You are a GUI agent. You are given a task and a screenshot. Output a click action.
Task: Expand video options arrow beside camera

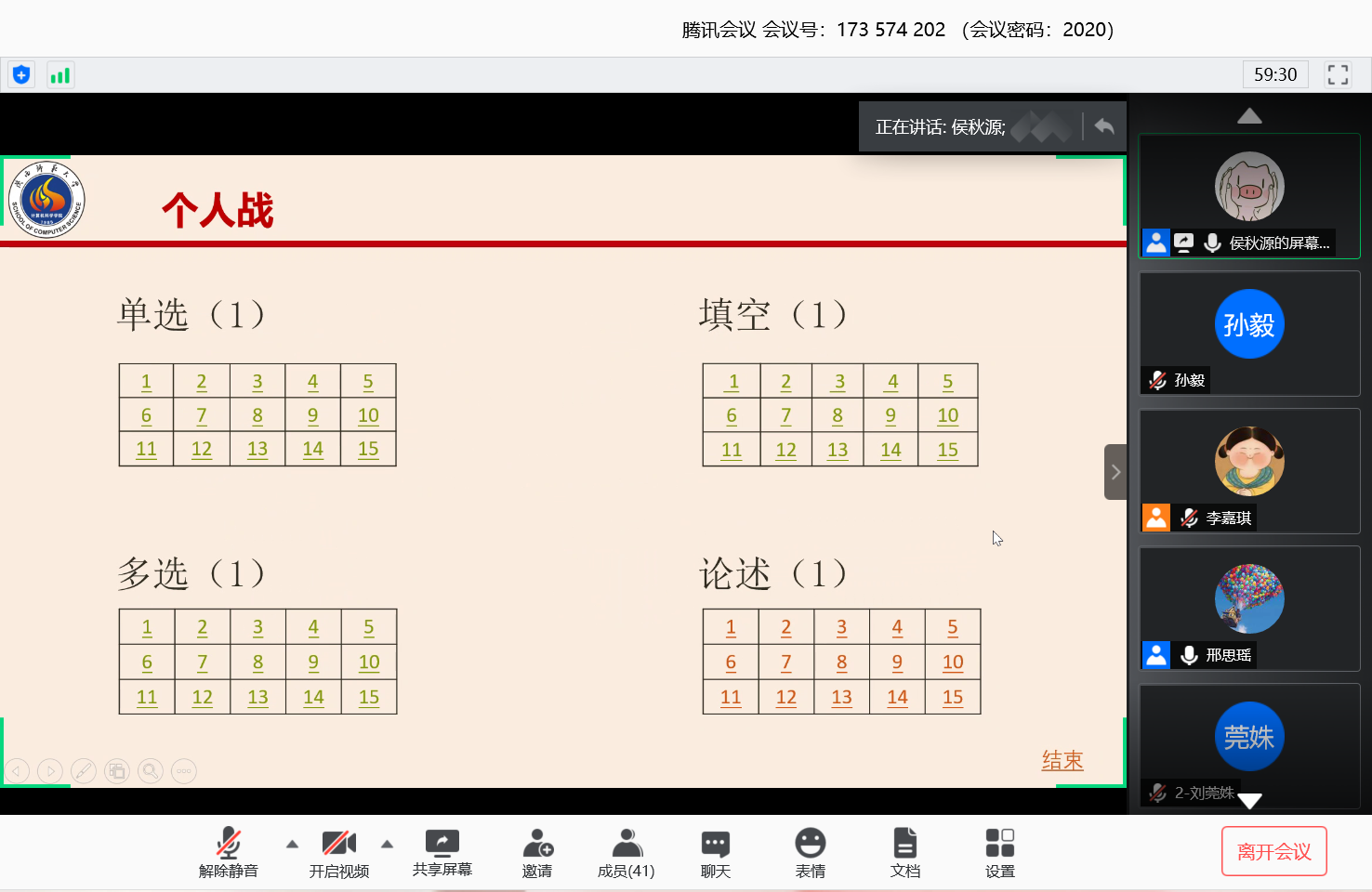coord(388,844)
